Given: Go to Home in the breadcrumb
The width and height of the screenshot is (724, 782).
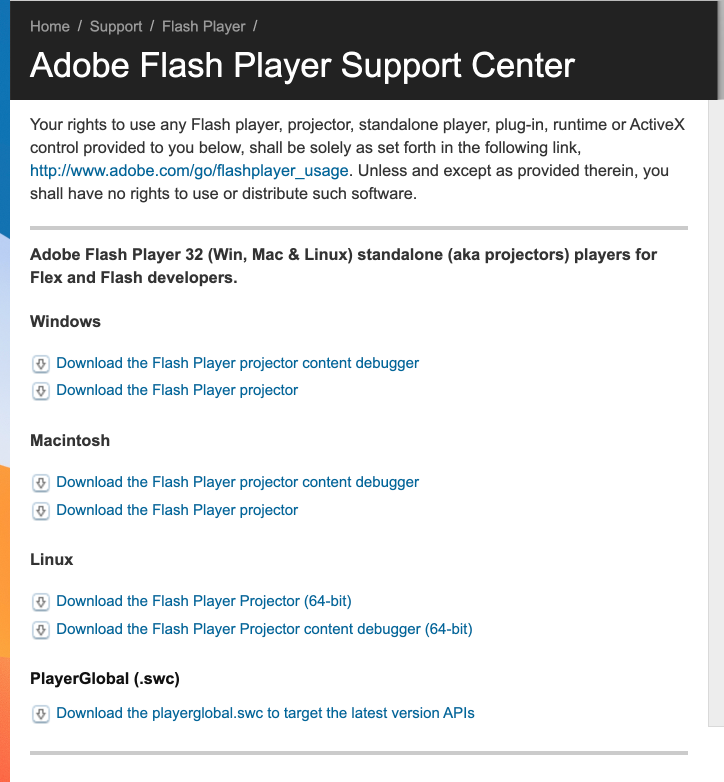Looking at the screenshot, I should (x=50, y=26).
